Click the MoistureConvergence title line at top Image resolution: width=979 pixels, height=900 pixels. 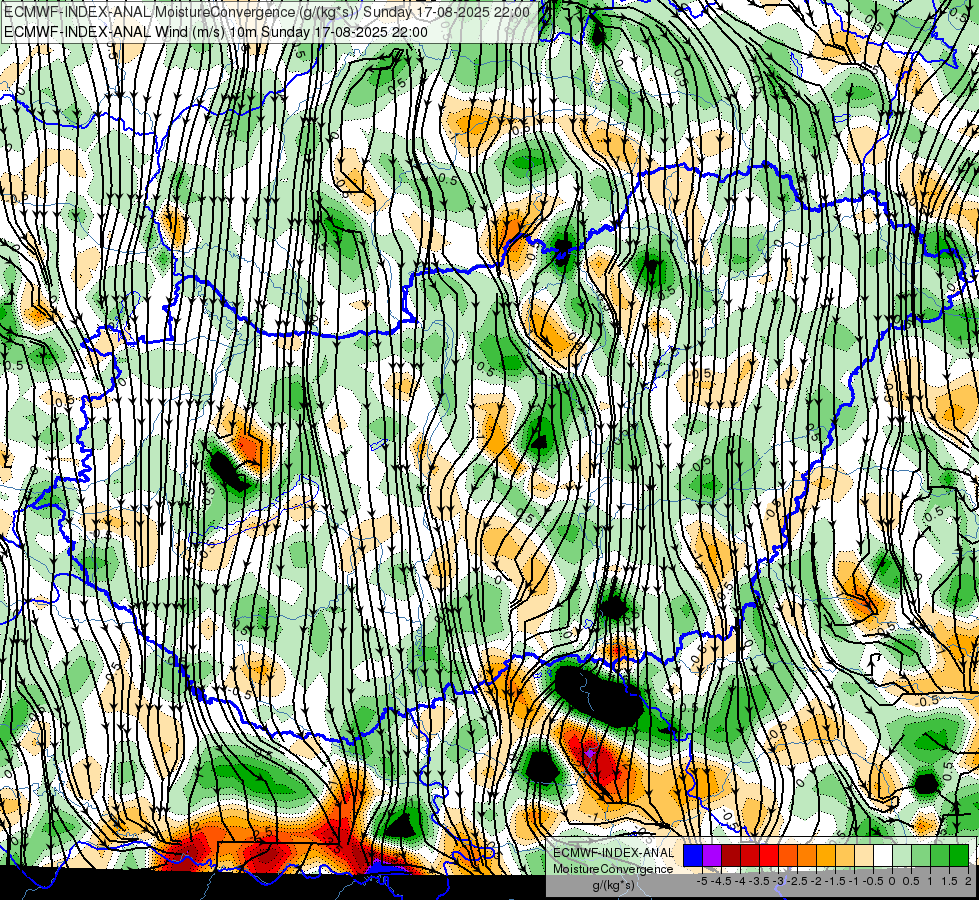(x=267, y=12)
